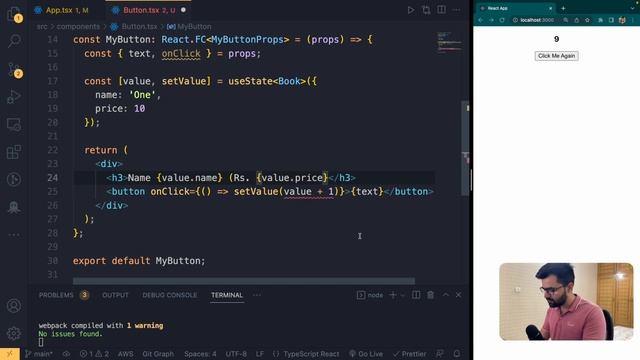
Task: Open the Search view in activity bar
Action: pos(14,40)
